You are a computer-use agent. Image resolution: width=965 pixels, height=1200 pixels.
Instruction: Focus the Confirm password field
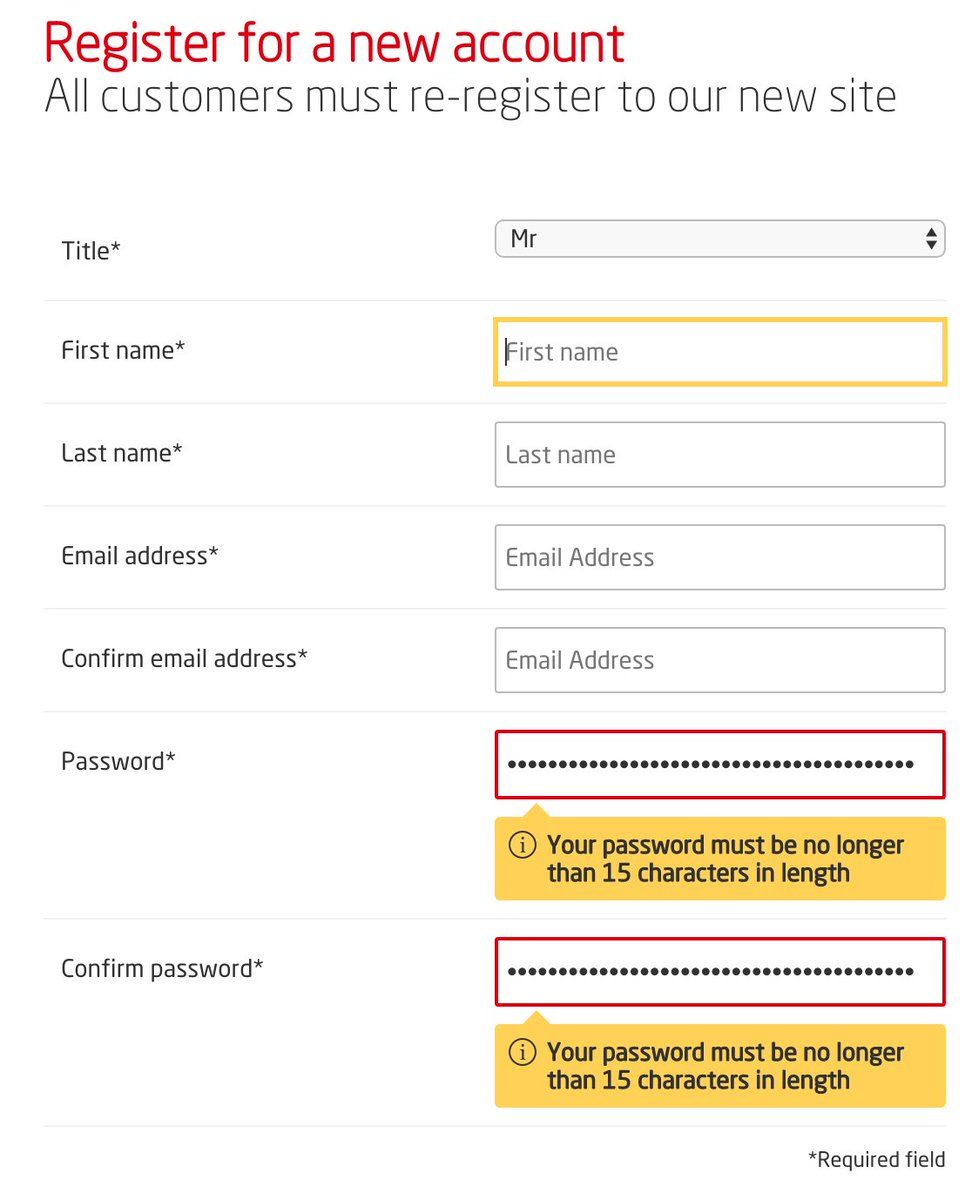coord(719,971)
